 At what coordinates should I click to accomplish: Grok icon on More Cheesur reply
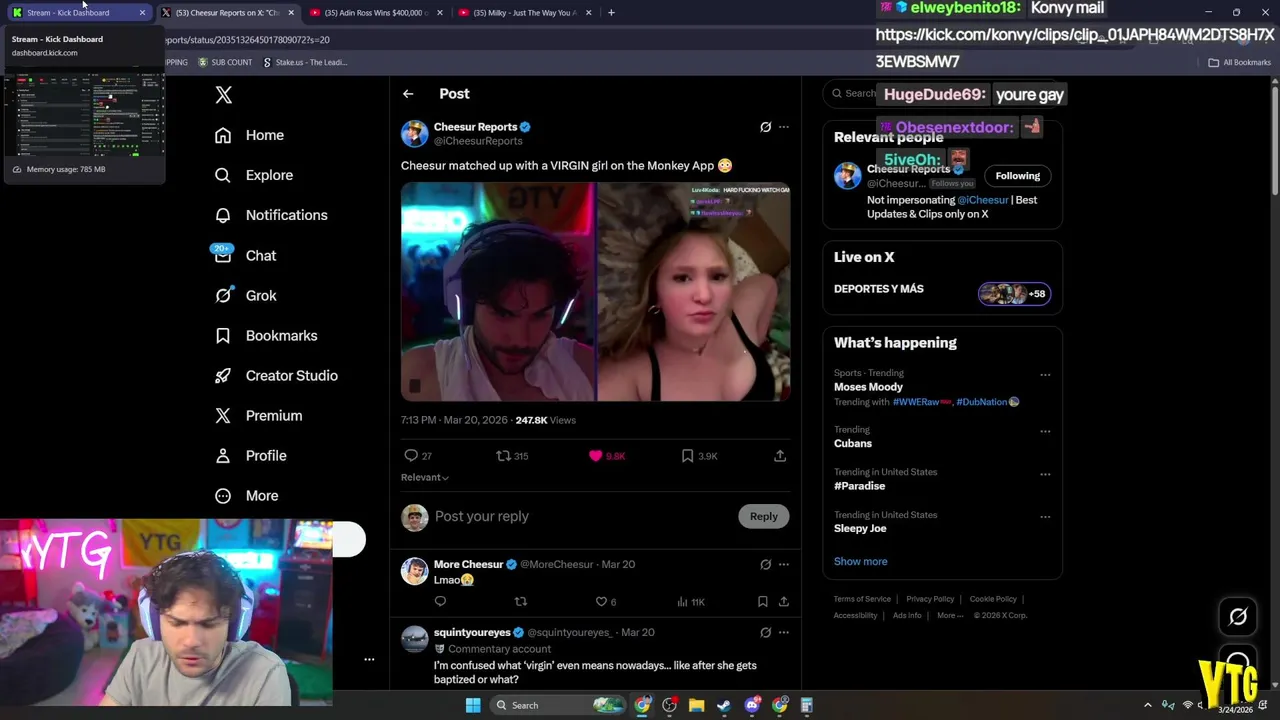point(766,564)
